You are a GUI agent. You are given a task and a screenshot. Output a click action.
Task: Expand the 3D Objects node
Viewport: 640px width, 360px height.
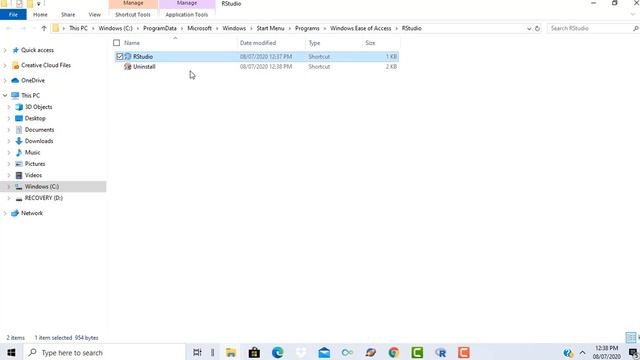coord(9,107)
